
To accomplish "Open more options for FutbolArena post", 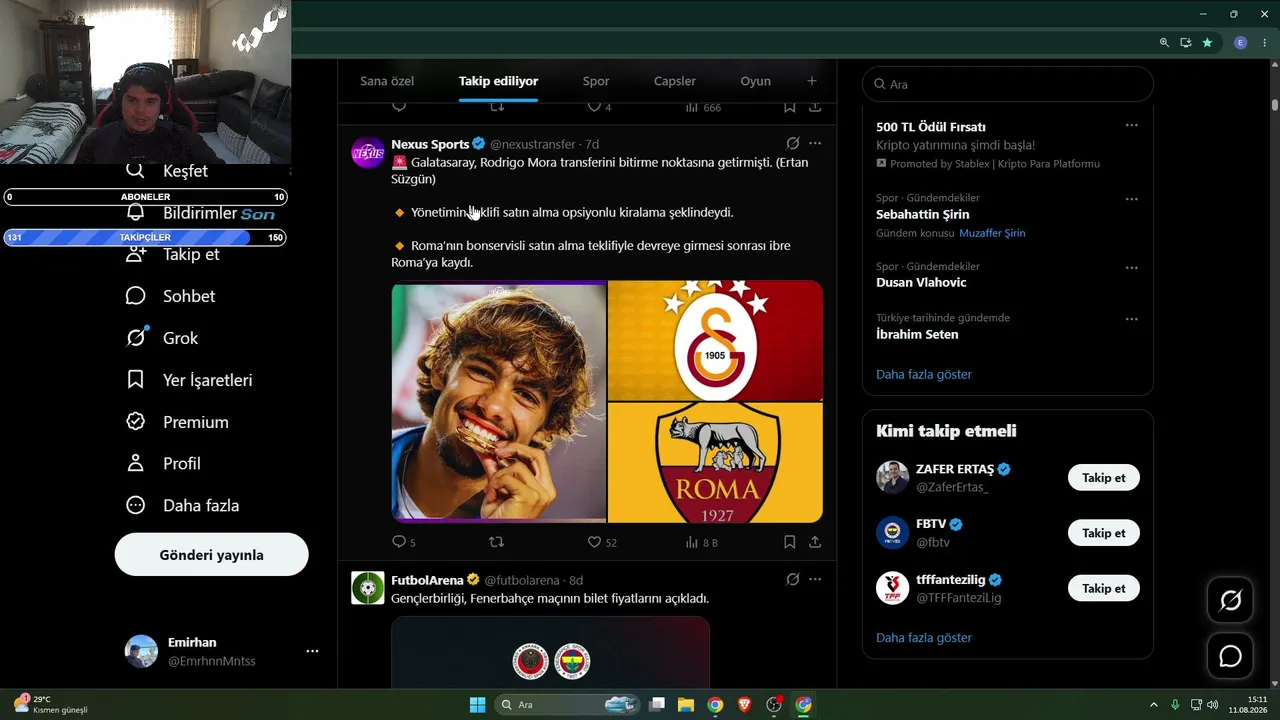I will (815, 579).
